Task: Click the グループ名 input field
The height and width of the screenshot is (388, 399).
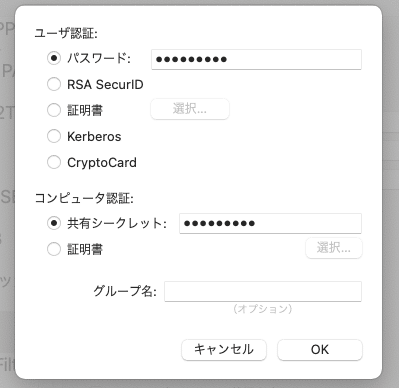Action: (x=263, y=291)
